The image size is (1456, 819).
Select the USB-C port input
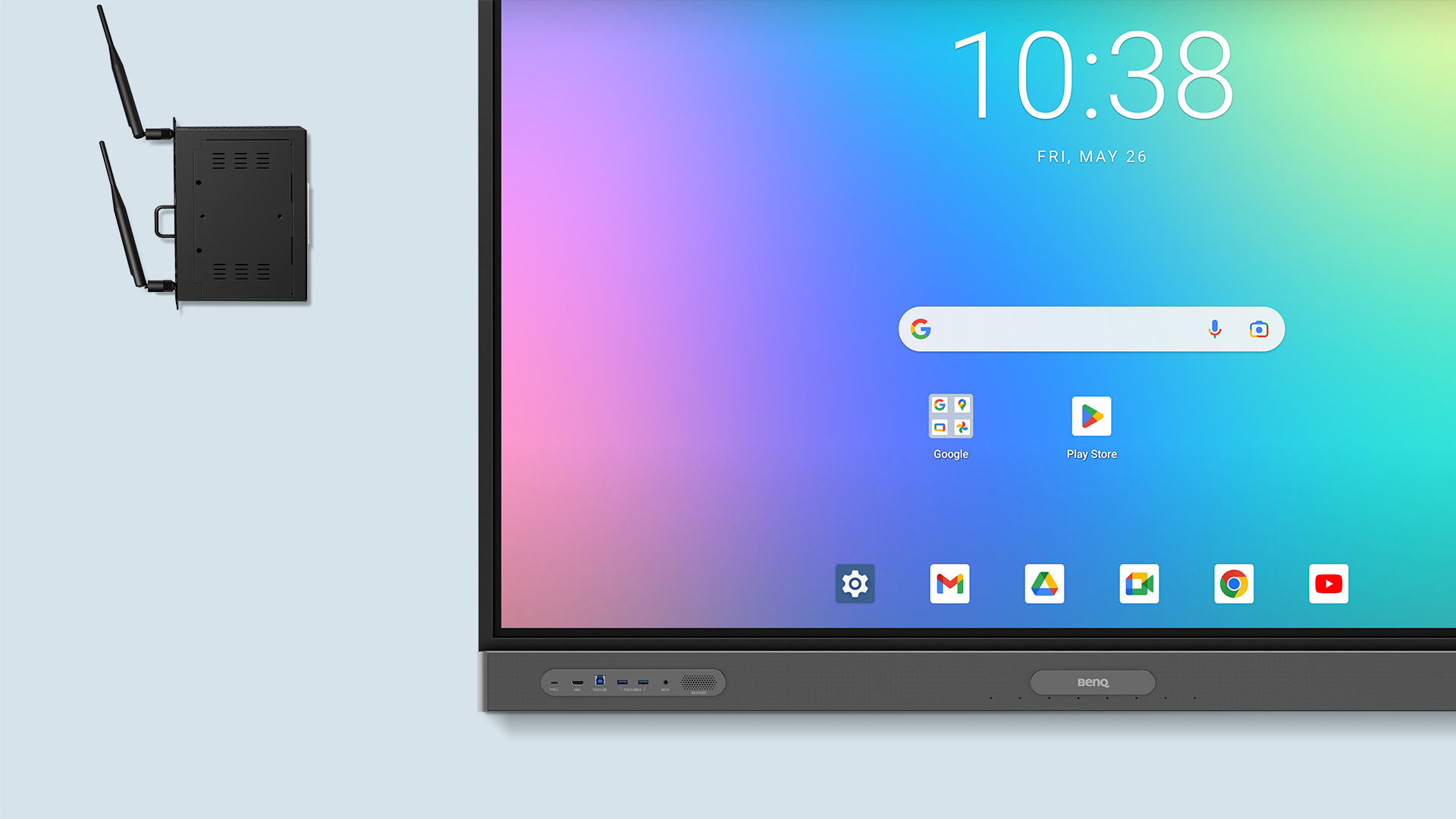pos(555,682)
